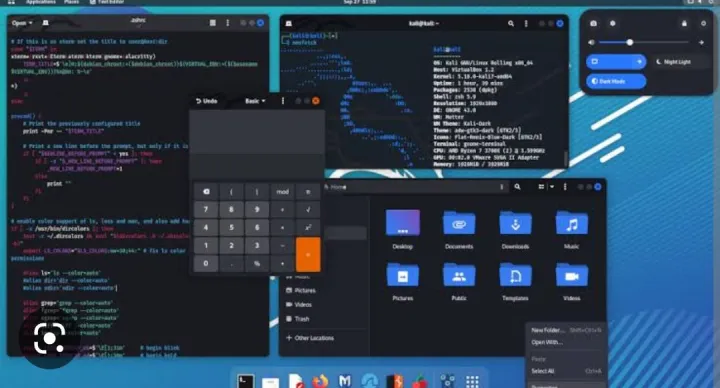Toggle Files between list and grid view

[x=541, y=187]
